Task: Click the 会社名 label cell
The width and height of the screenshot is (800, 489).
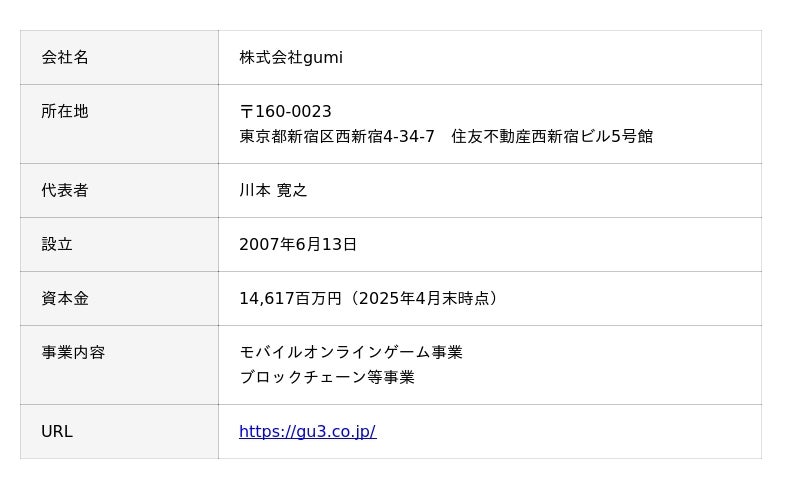Action: coord(65,58)
